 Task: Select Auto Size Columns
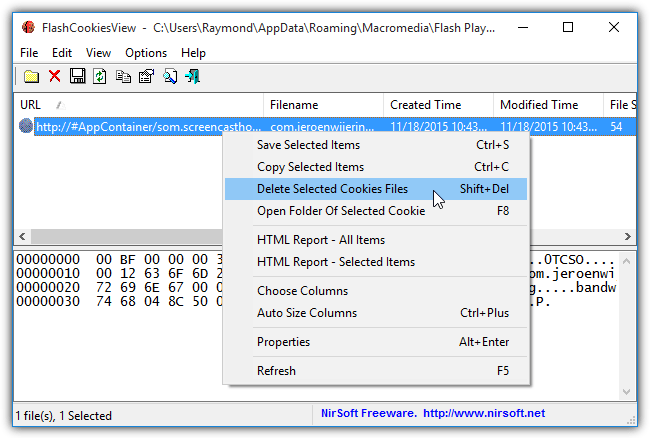[x=376, y=313]
